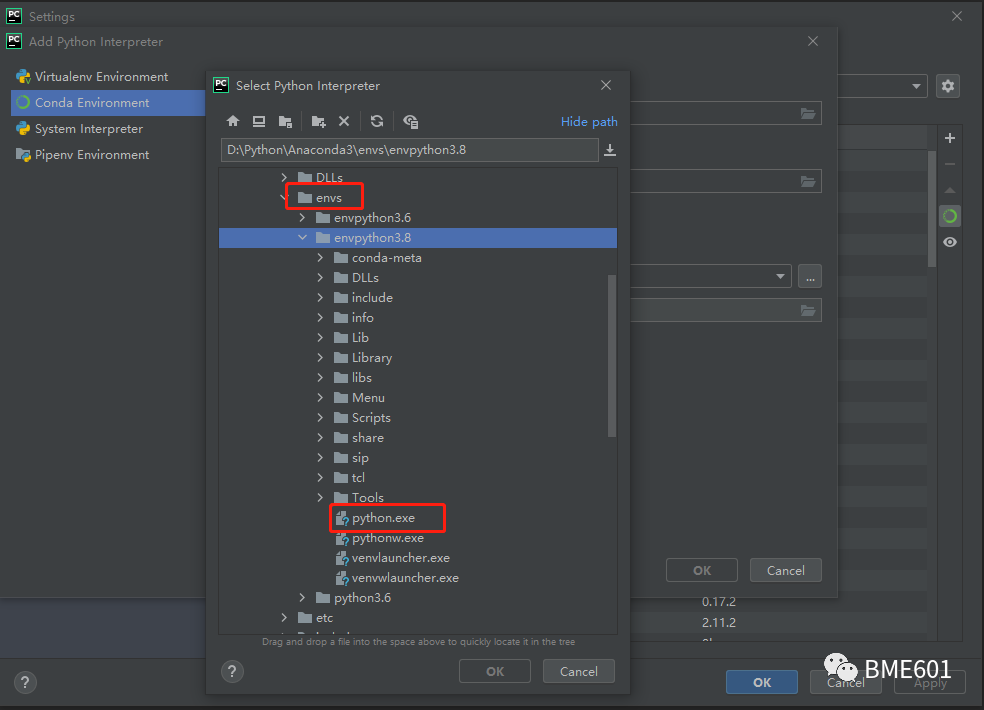The height and width of the screenshot is (710, 984).
Task: Collapse the envpython3.8 folder
Action: coord(302,238)
